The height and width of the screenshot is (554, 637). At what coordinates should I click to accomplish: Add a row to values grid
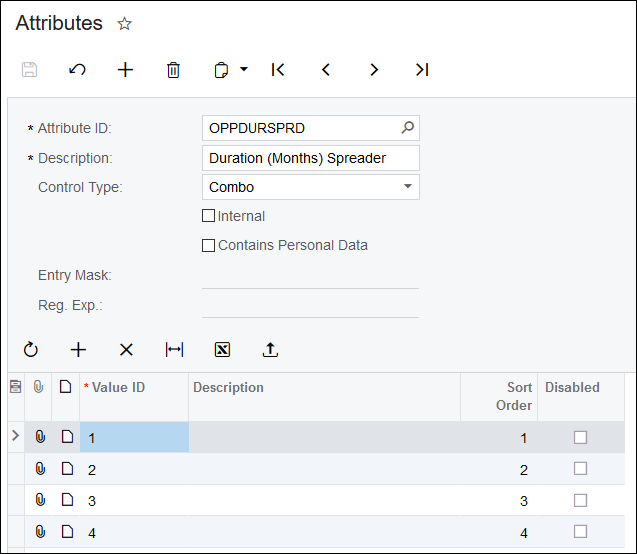click(x=78, y=350)
